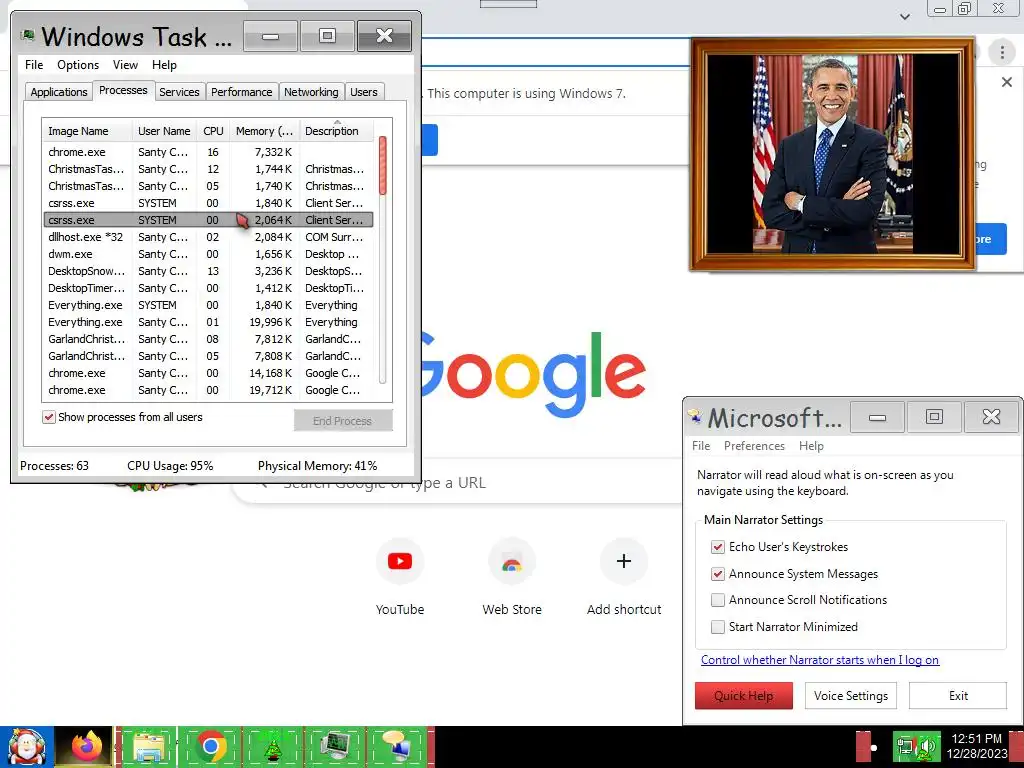This screenshot has height=768, width=1024.
Task: Open Voice Settings in Narrator
Action: [x=851, y=696]
